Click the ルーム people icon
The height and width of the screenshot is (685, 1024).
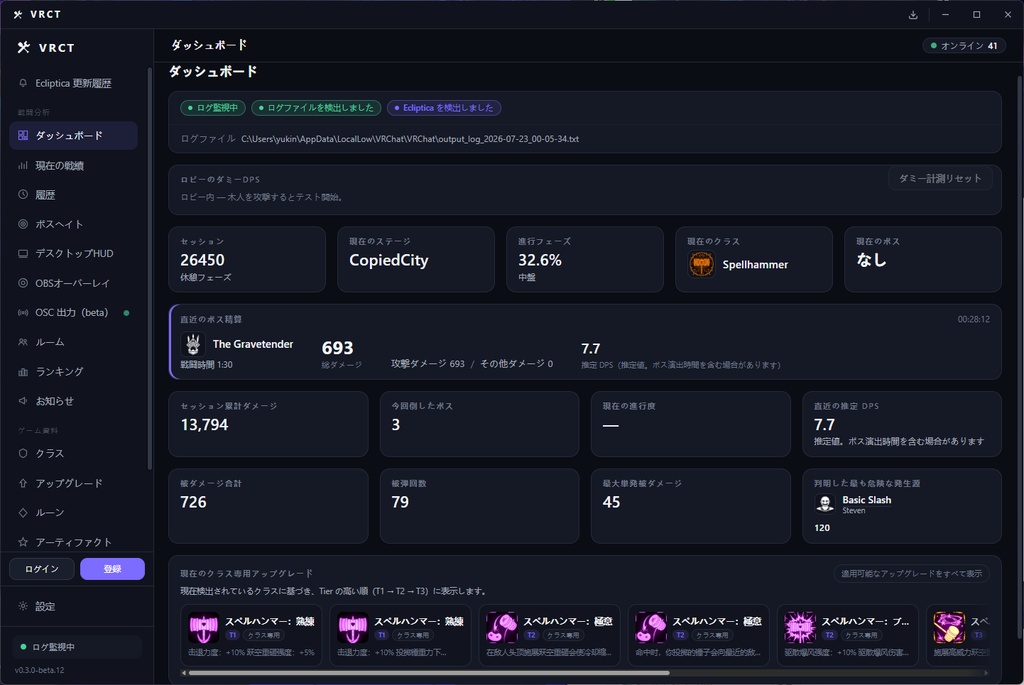23,342
